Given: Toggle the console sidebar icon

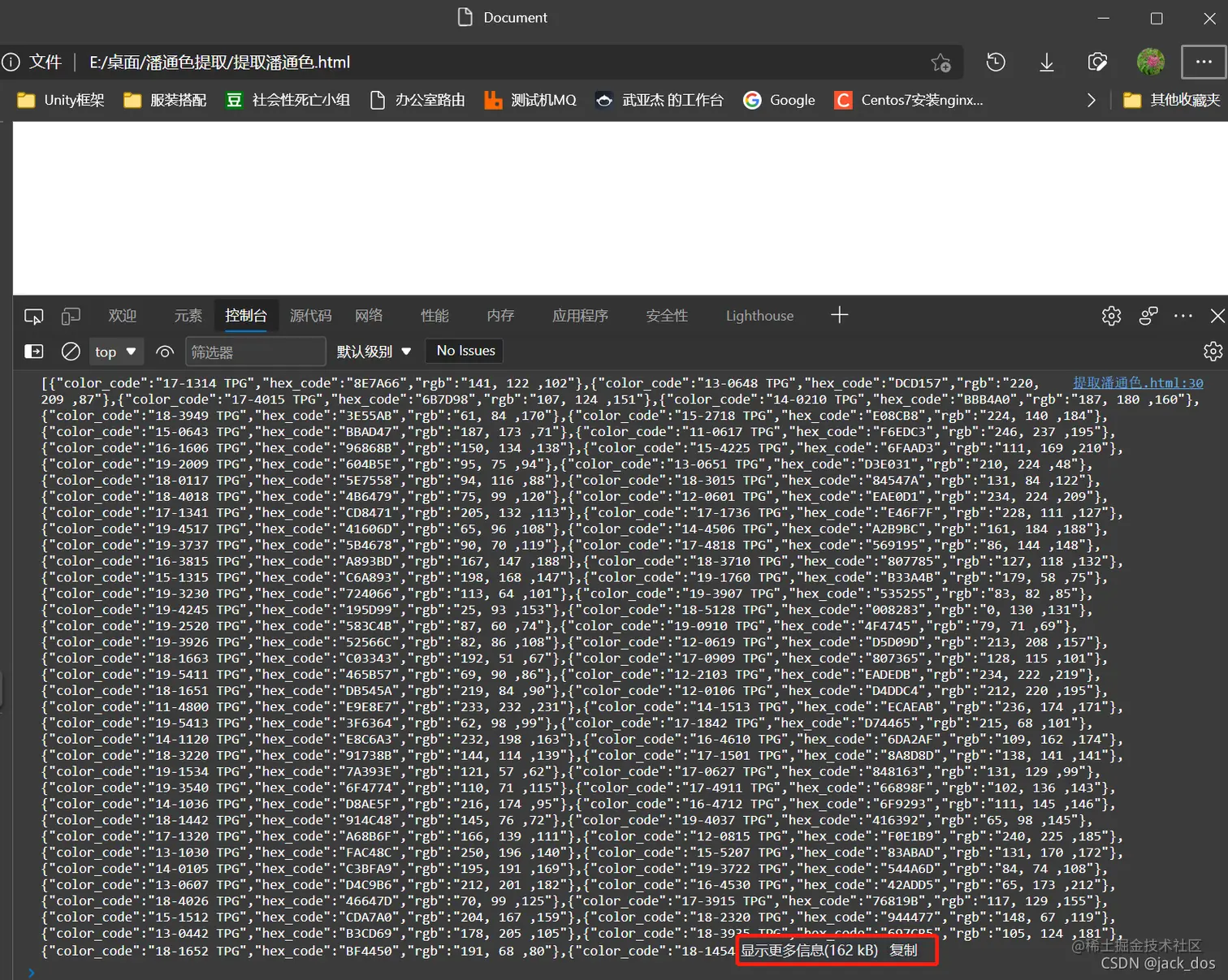Looking at the screenshot, I should [34, 352].
